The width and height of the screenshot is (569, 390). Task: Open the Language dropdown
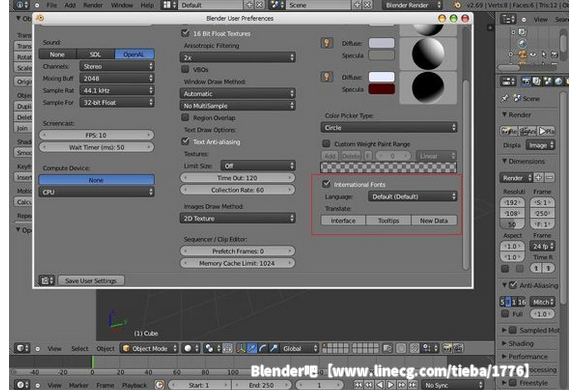(x=412, y=196)
